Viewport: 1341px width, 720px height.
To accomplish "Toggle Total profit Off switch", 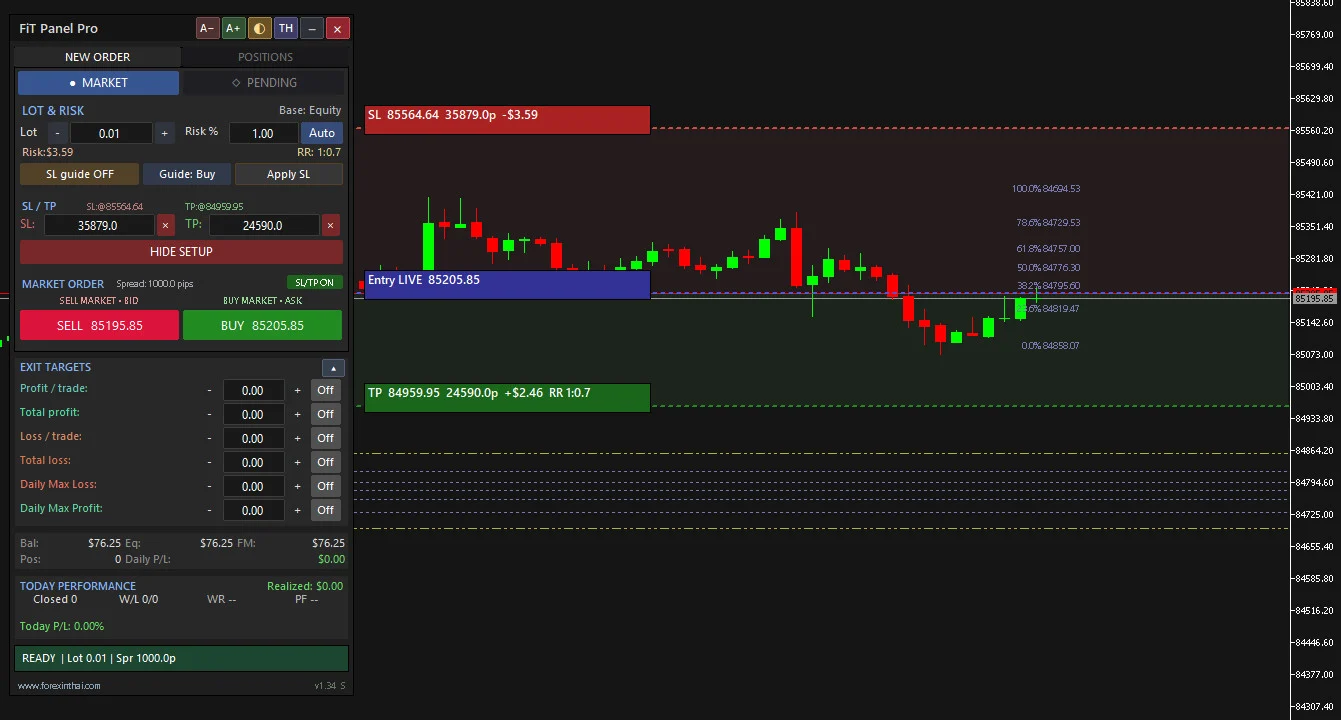I will (325, 414).
